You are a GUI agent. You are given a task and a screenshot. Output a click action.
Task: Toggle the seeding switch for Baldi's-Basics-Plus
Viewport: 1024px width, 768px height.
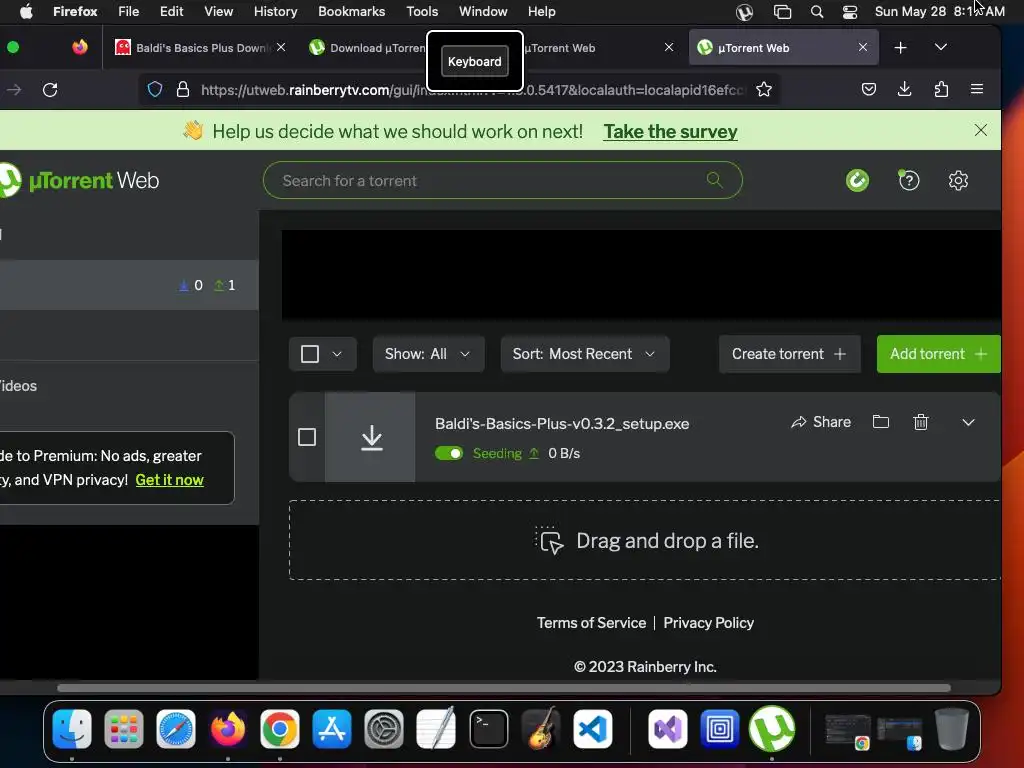(449, 453)
